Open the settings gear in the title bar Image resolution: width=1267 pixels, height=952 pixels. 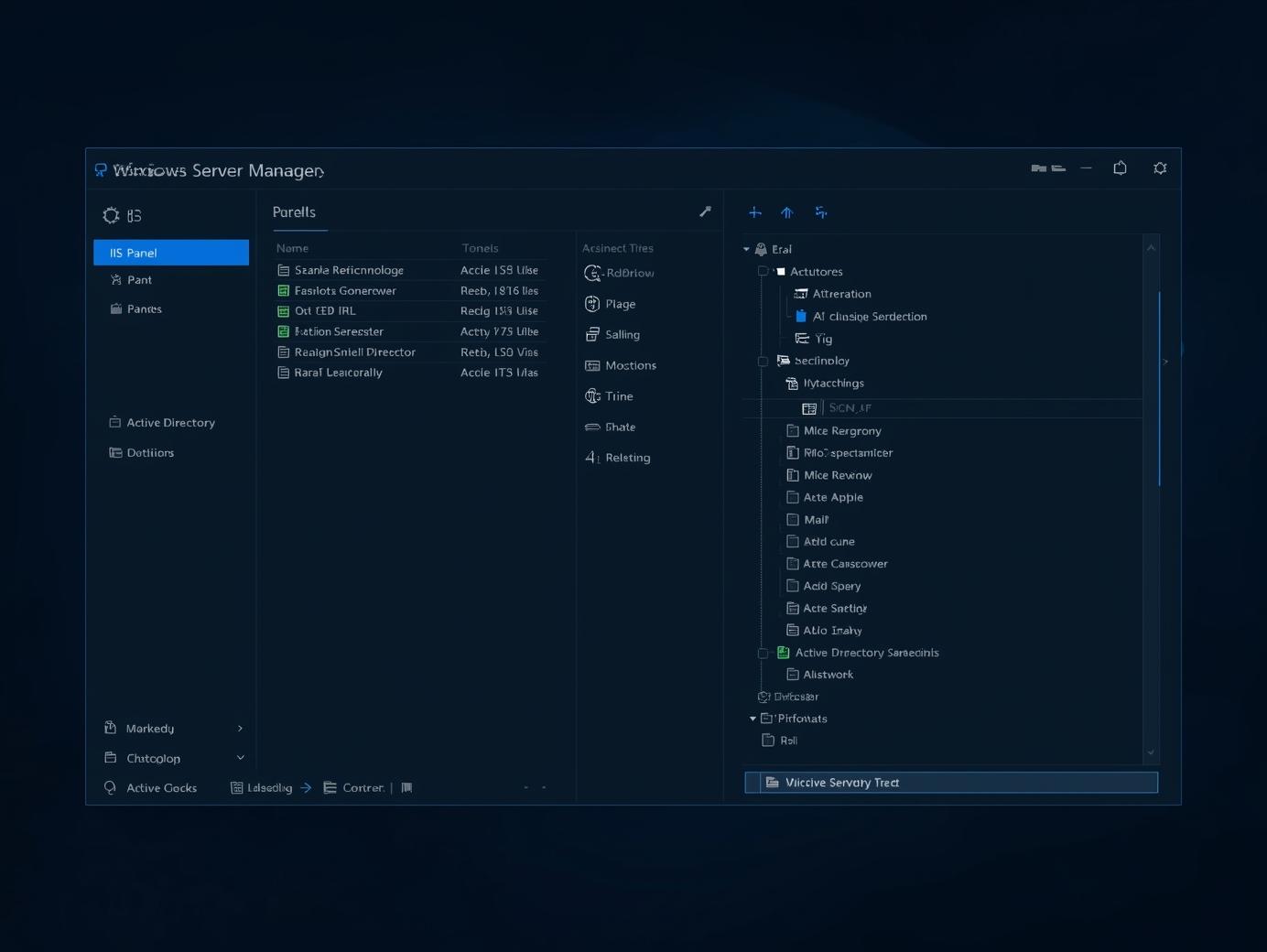pos(1160,168)
